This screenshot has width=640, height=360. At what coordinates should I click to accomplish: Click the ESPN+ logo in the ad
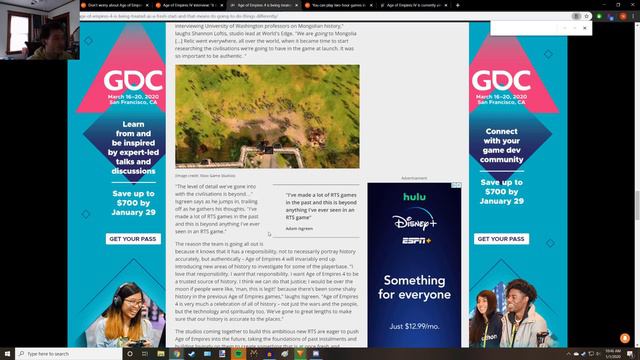click(x=416, y=241)
